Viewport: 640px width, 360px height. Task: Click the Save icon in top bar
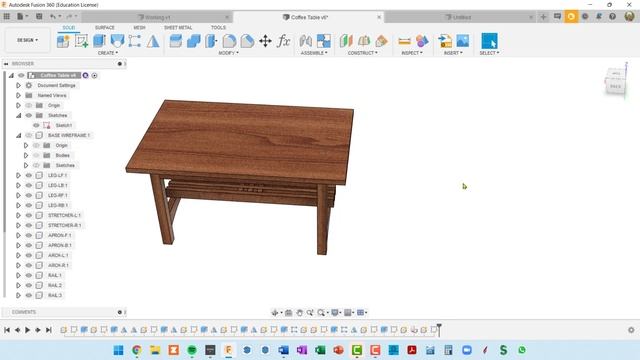click(39, 17)
